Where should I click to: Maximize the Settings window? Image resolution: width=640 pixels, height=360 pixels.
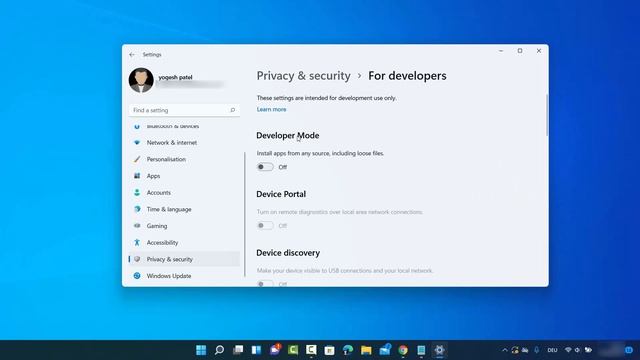coord(520,51)
